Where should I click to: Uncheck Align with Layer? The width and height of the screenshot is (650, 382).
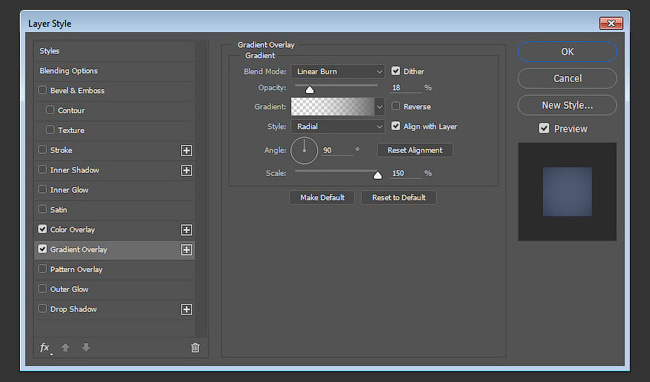(x=396, y=126)
